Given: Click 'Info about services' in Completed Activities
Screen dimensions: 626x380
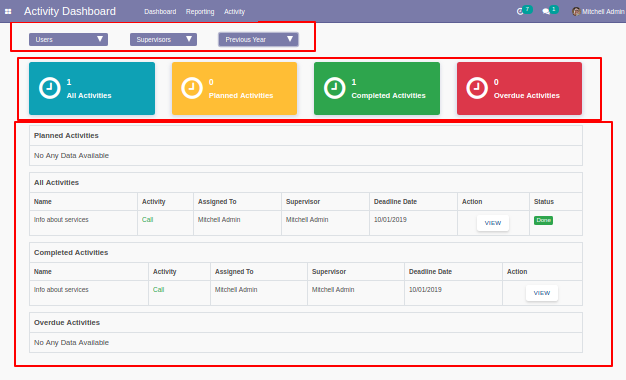Looking at the screenshot, I should pos(61,289).
